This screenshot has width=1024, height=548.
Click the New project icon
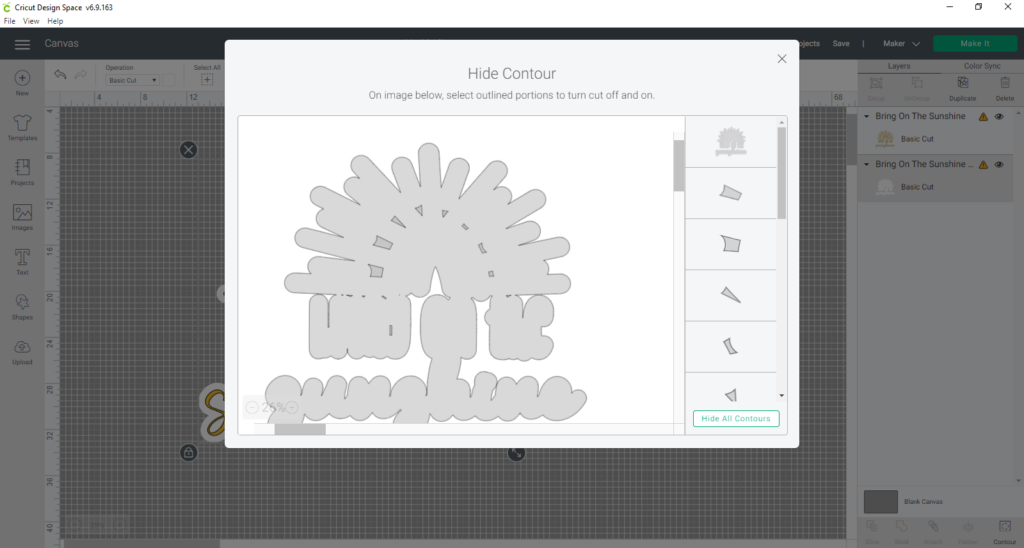point(22,78)
